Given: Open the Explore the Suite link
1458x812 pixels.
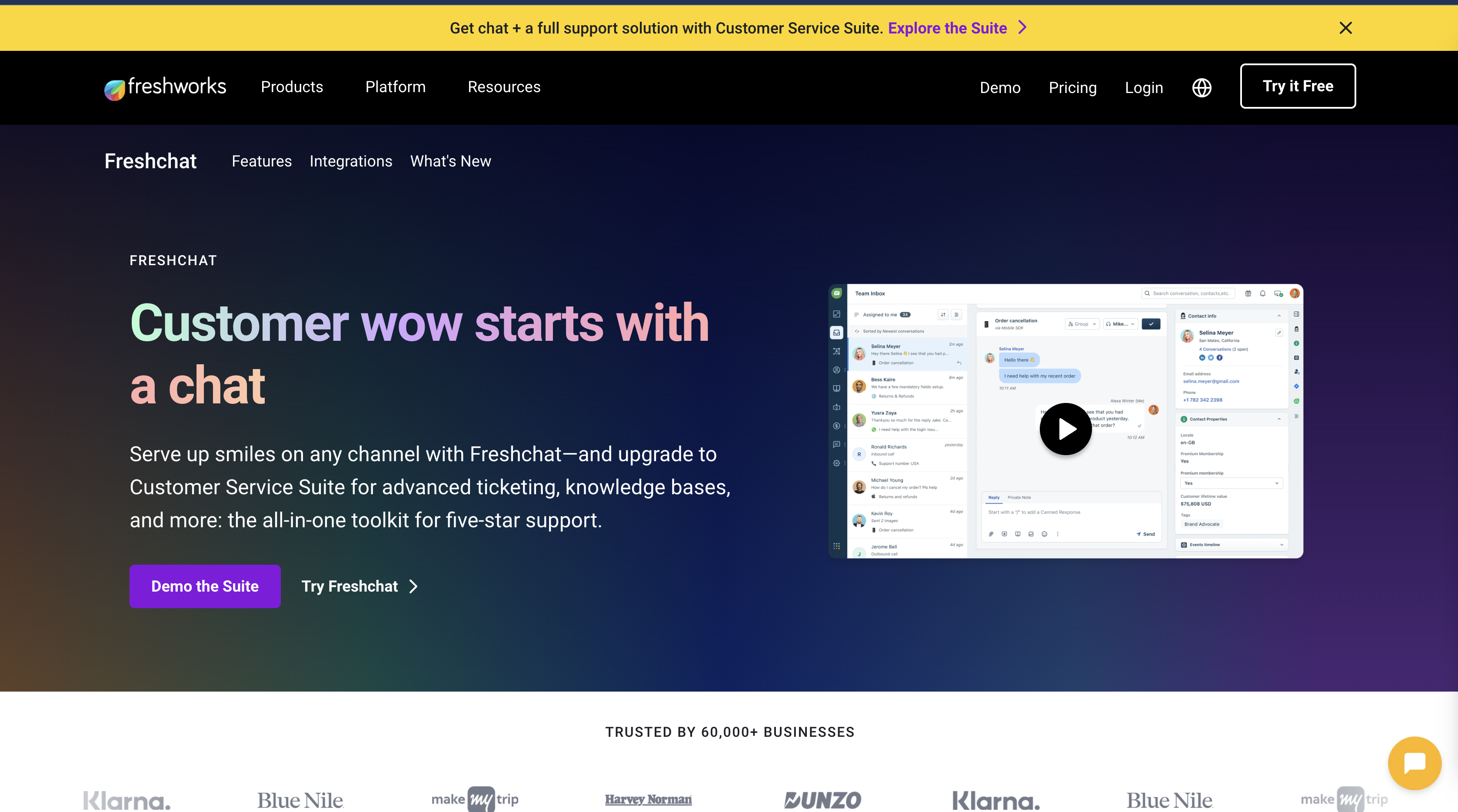Looking at the screenshot, I should (x=947, y=28).
